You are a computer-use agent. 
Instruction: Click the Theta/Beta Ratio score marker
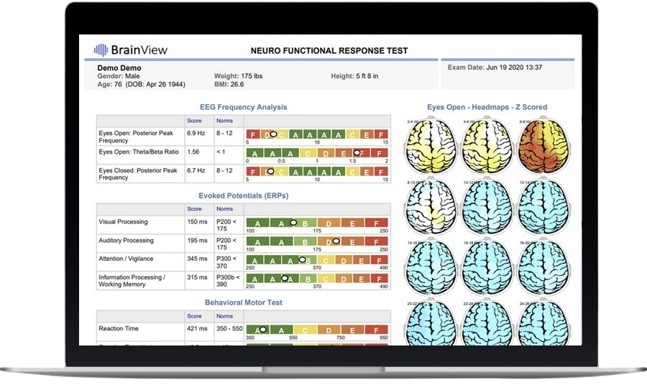[357, 153]
